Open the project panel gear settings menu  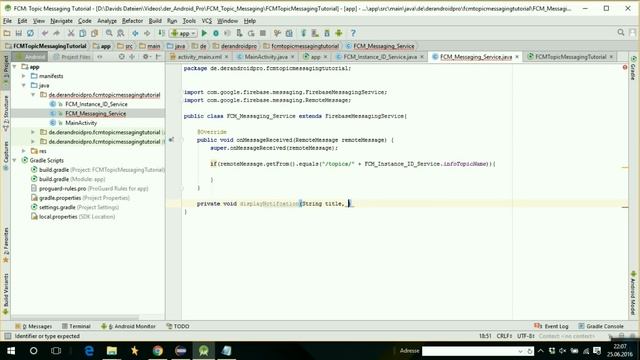click(x=147, y=57)
